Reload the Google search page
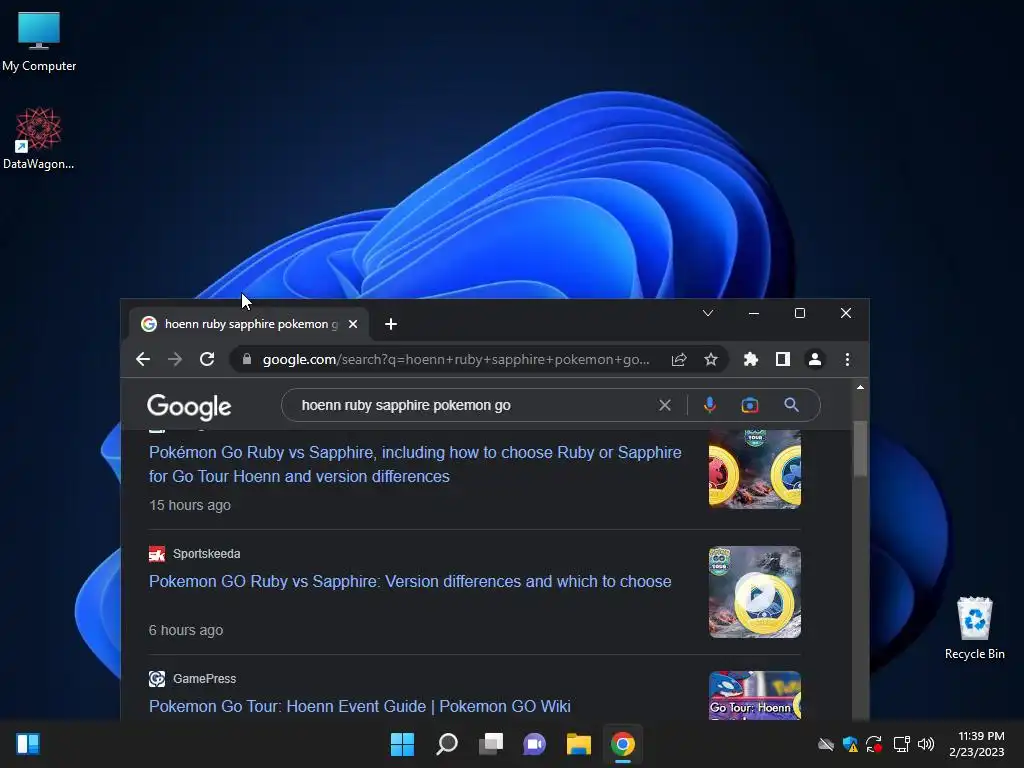 tap(207, 359)
